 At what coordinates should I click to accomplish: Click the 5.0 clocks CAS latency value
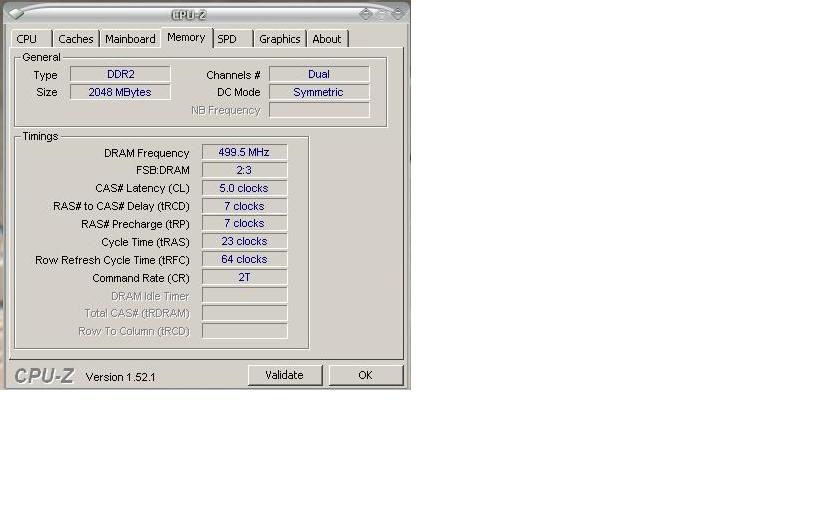[244, 188]
